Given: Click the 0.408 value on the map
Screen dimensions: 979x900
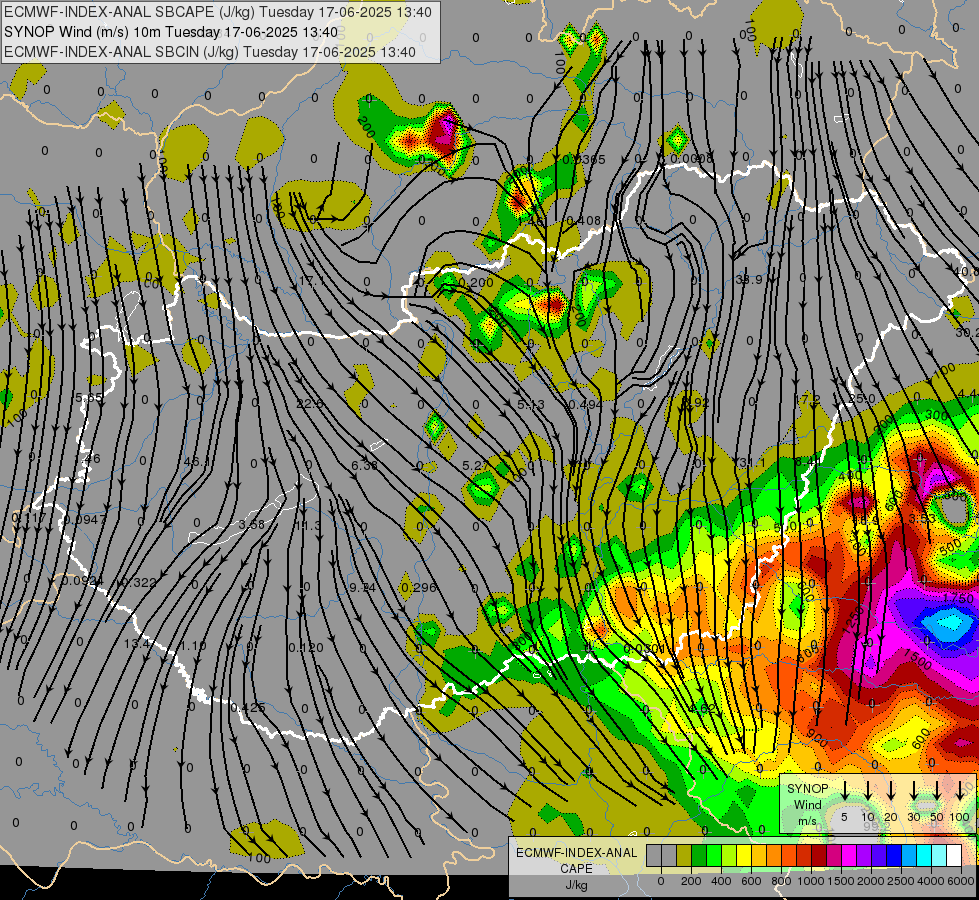Looking at the screenshot, I should (x=583, y=220).
